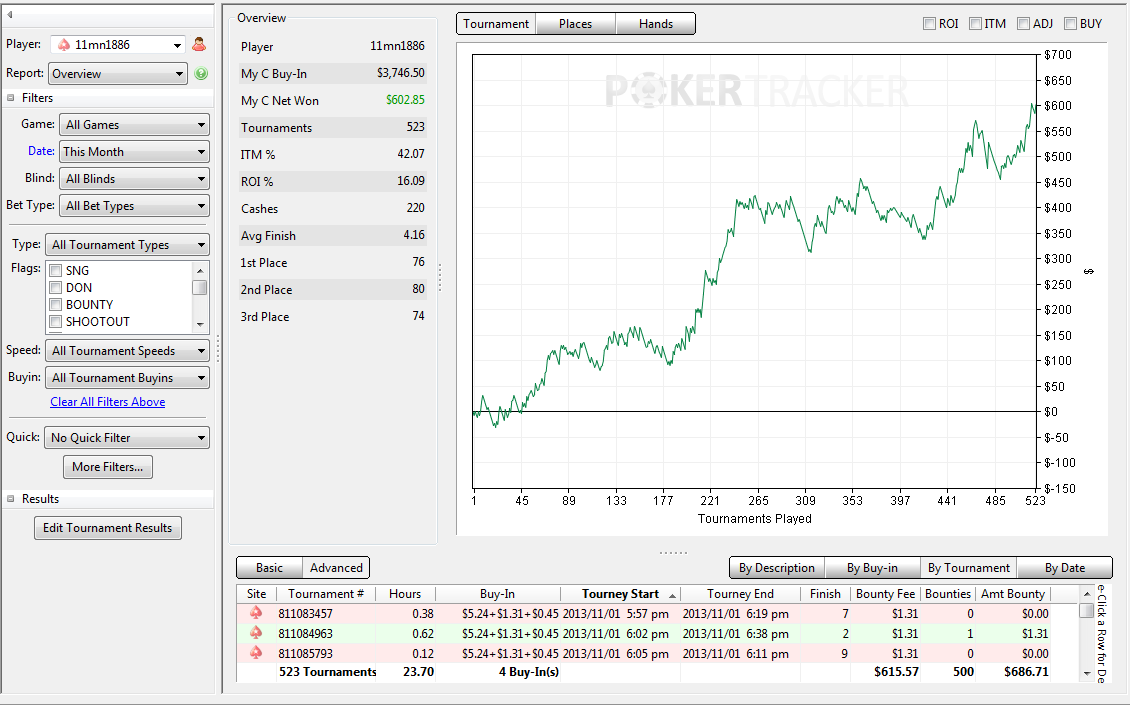Click the results table scroll-down arrow
The width and height of the screenshot is (1130, 705).
1087,674
